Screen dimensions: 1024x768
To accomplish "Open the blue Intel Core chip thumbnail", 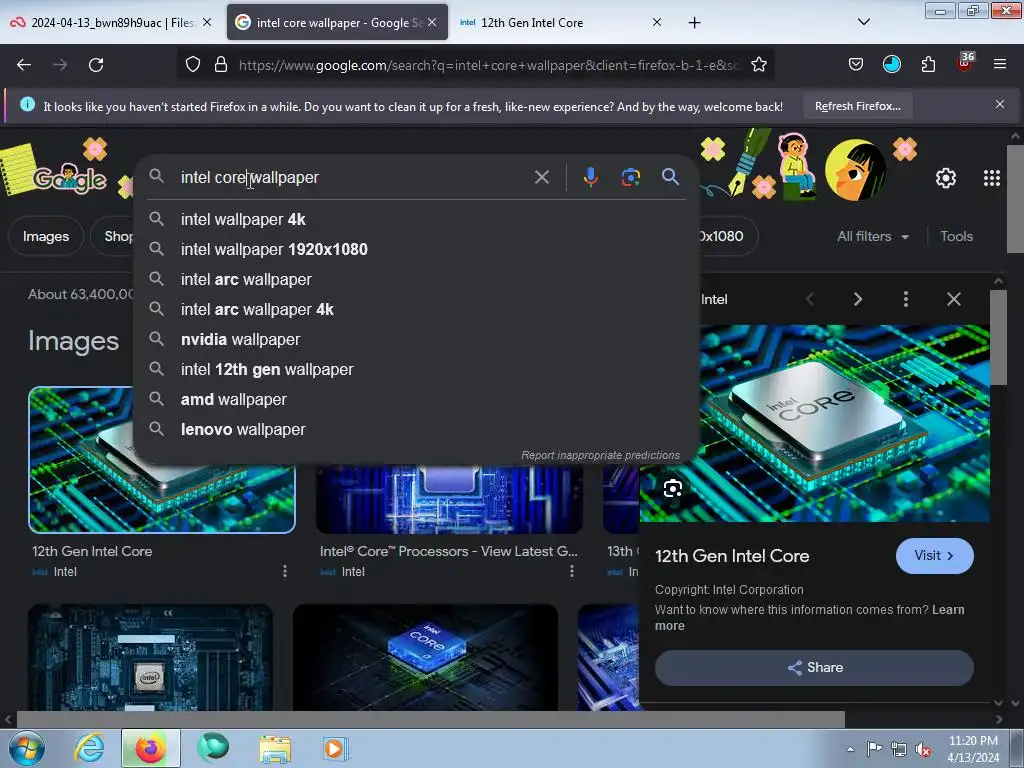I will [425, 657].
